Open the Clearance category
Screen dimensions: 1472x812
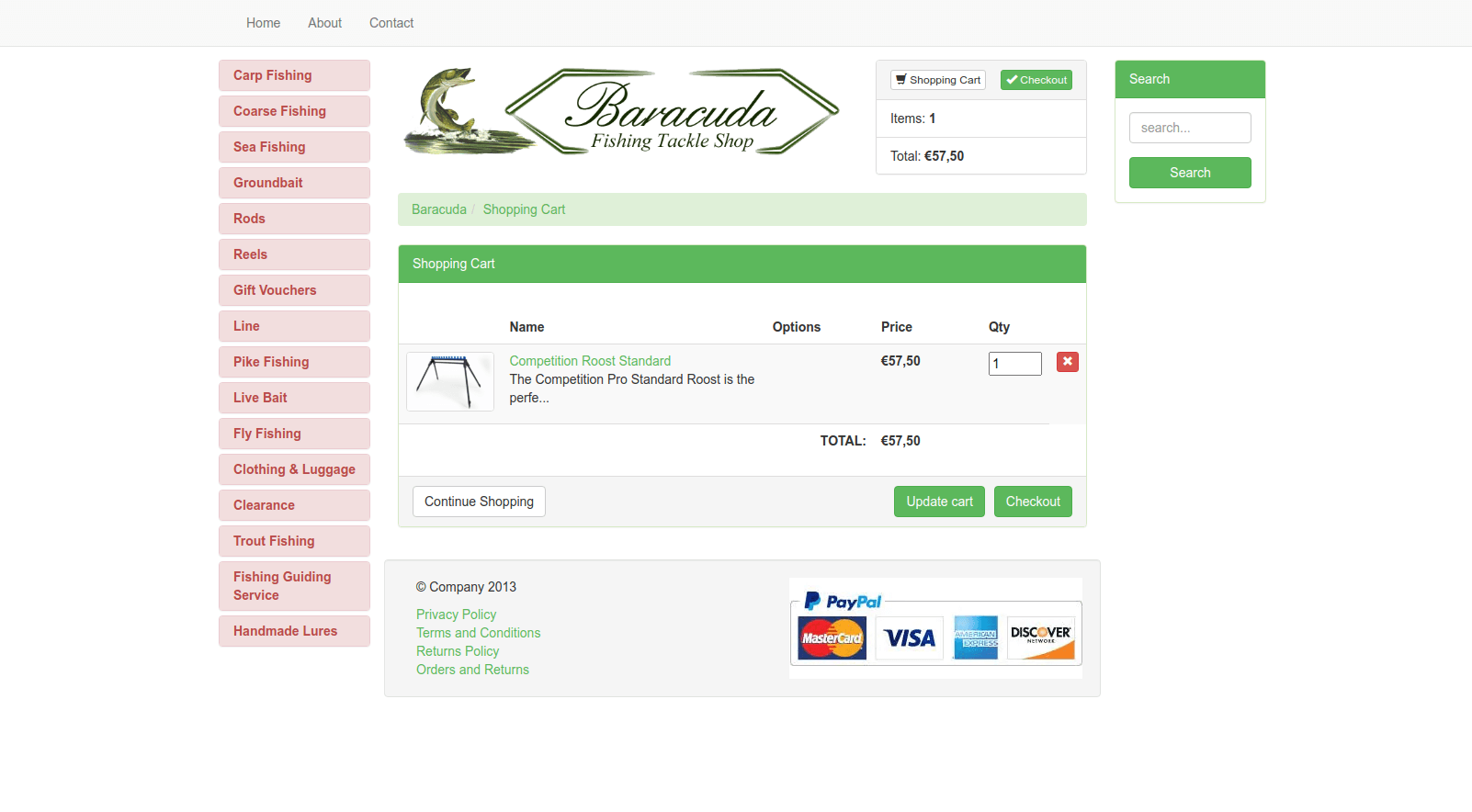tap(294, 505)
